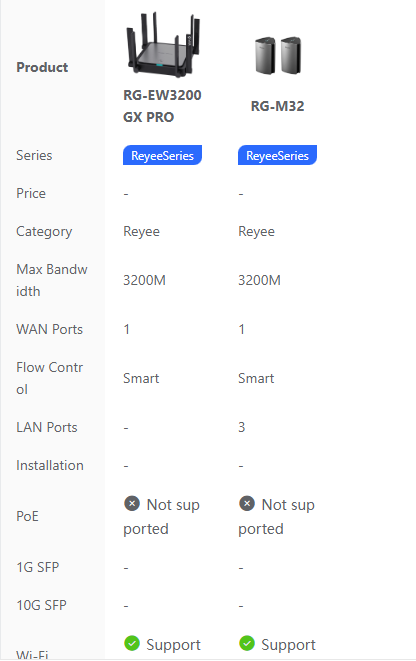Click the Smart flow control value for RG-M32

click(256, 378)
